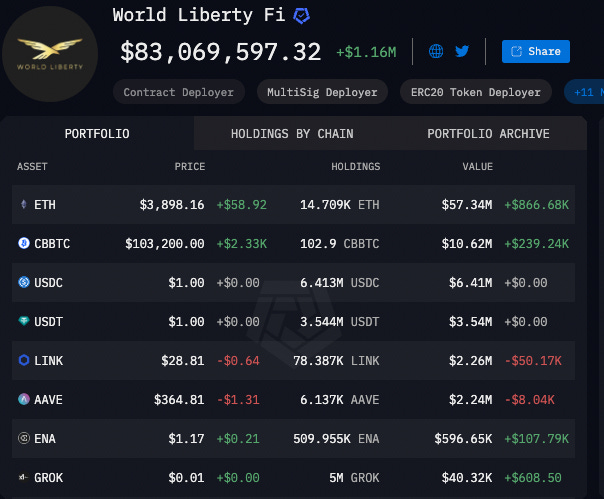This screenshot has width=604, height=499.
Task: Click the USDC token icon
Action: [x=24, y=282]
